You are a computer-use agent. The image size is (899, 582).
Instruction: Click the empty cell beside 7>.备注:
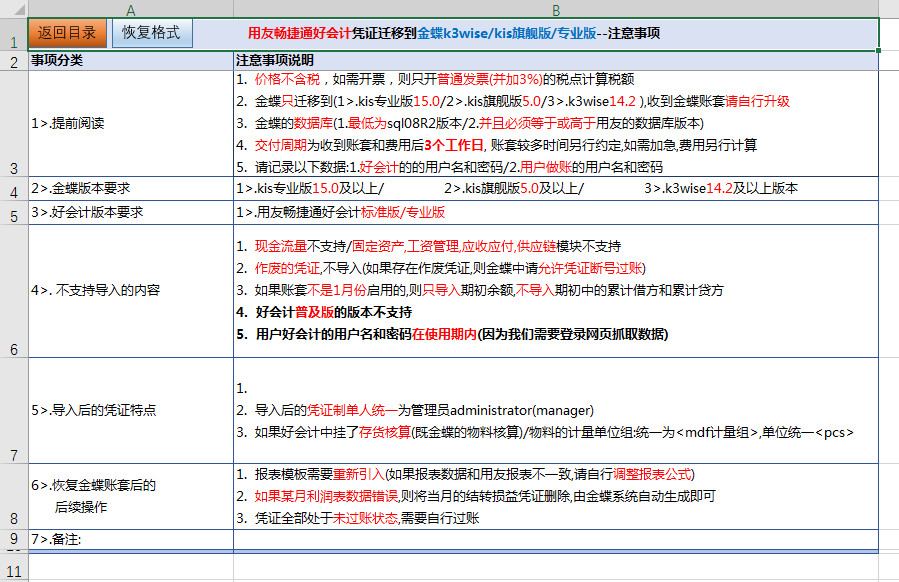point(555,540)
